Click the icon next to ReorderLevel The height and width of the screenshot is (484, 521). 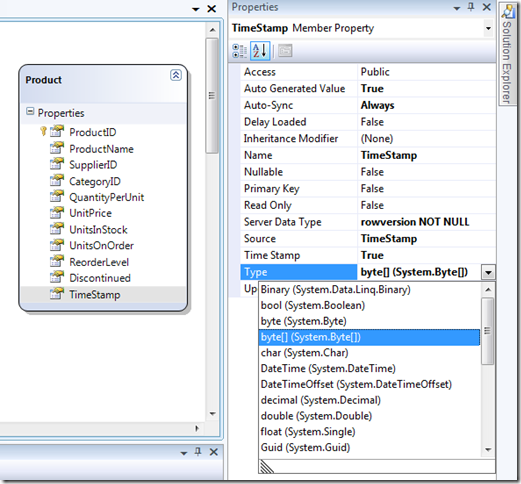[x=57, y=261]
